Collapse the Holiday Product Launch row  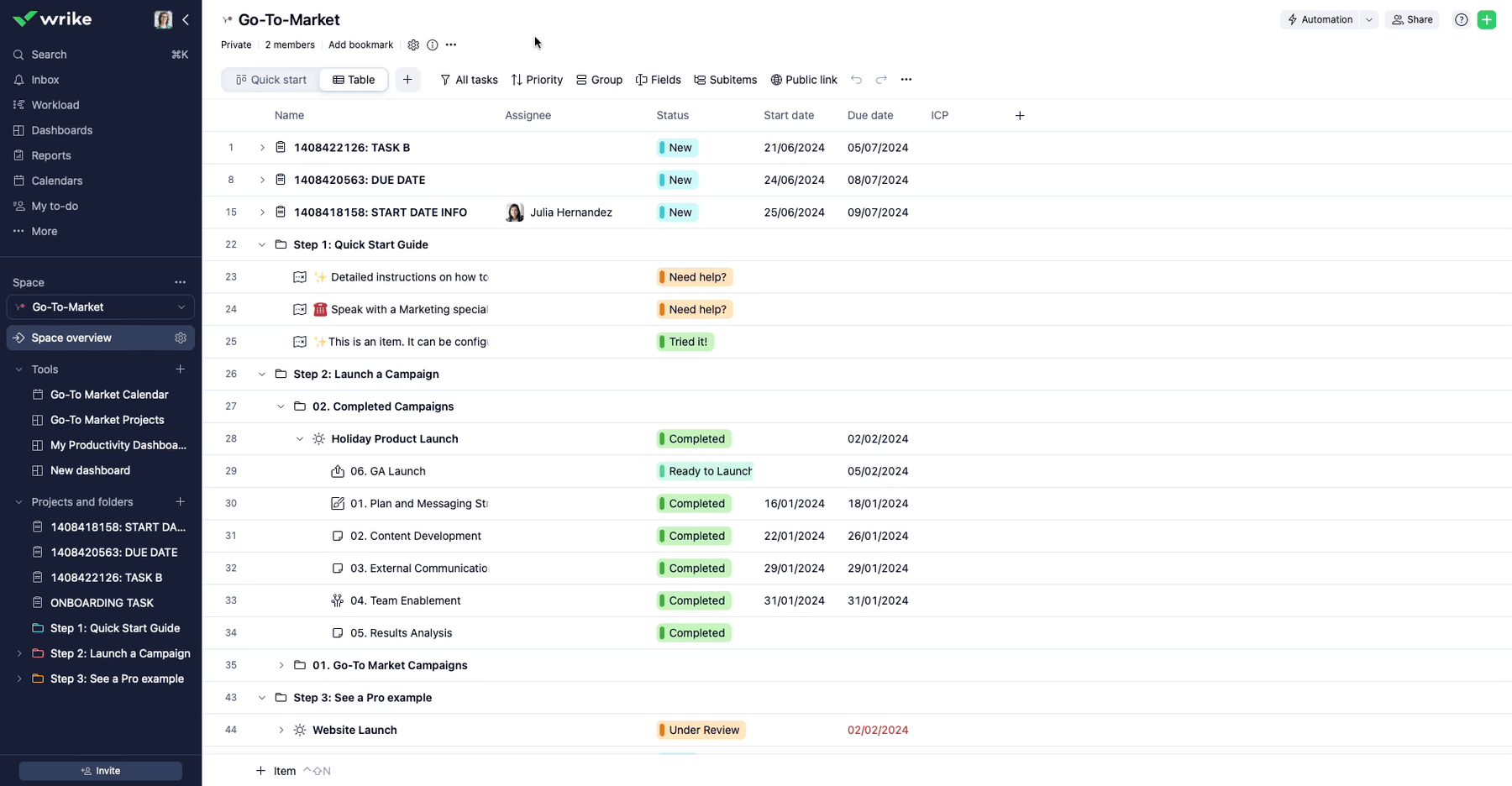(x=300, y=439)
